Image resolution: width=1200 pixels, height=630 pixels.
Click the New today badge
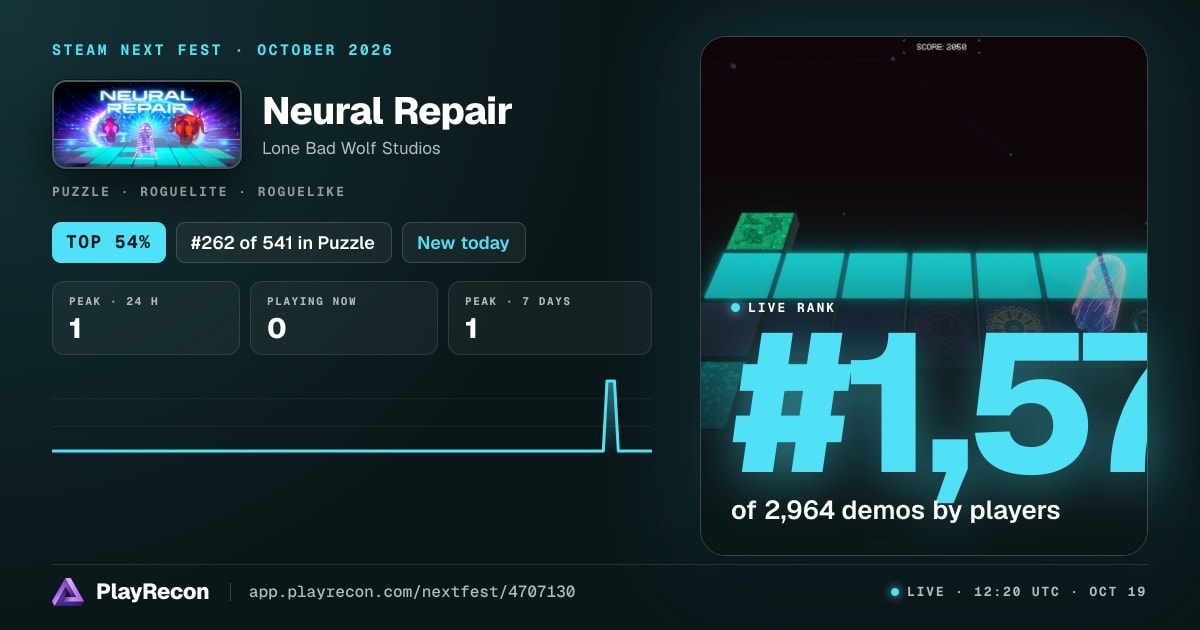(463, 242)
